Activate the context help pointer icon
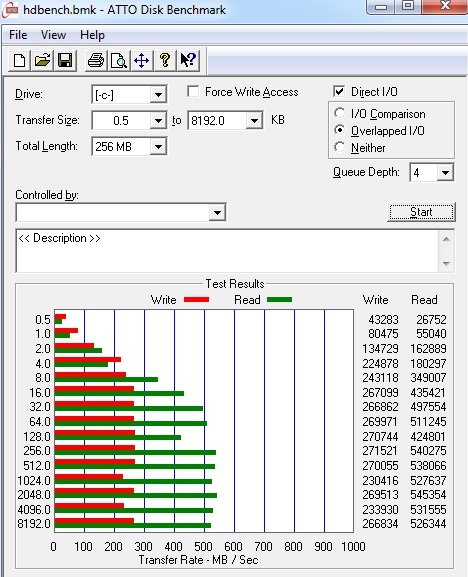 [188, 60]
